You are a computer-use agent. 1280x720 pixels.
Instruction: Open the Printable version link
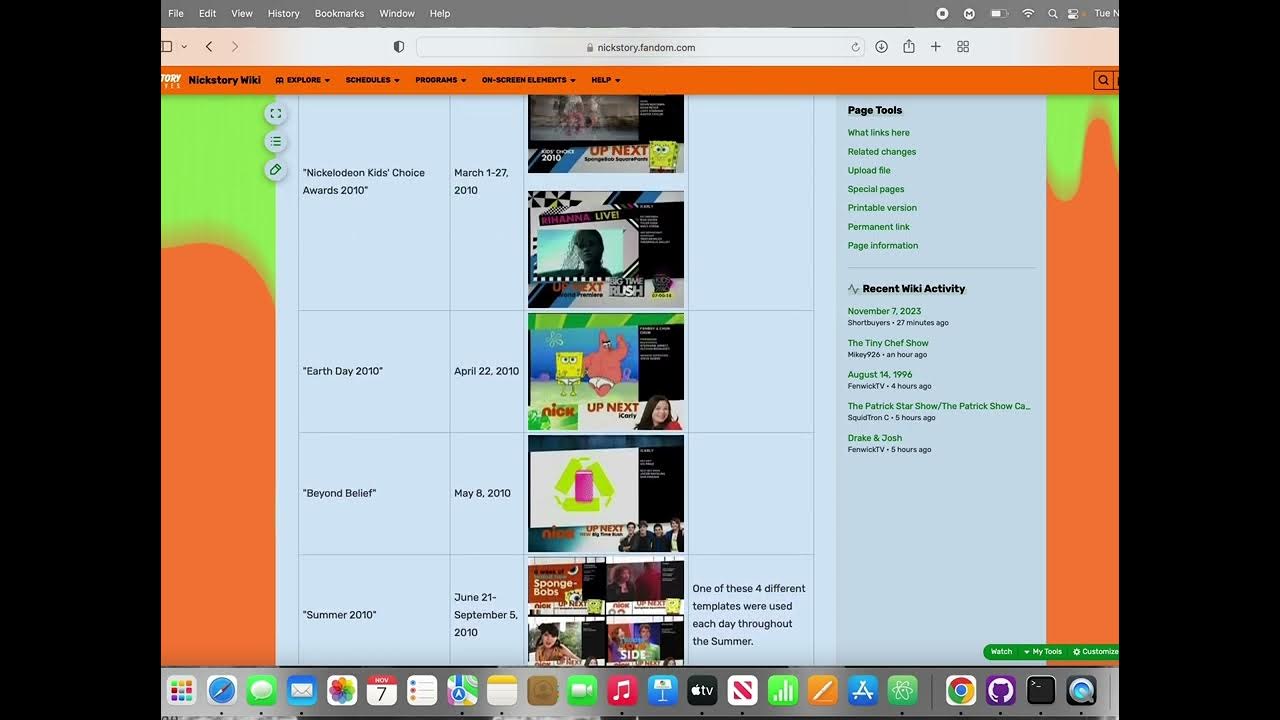point(882,208)
